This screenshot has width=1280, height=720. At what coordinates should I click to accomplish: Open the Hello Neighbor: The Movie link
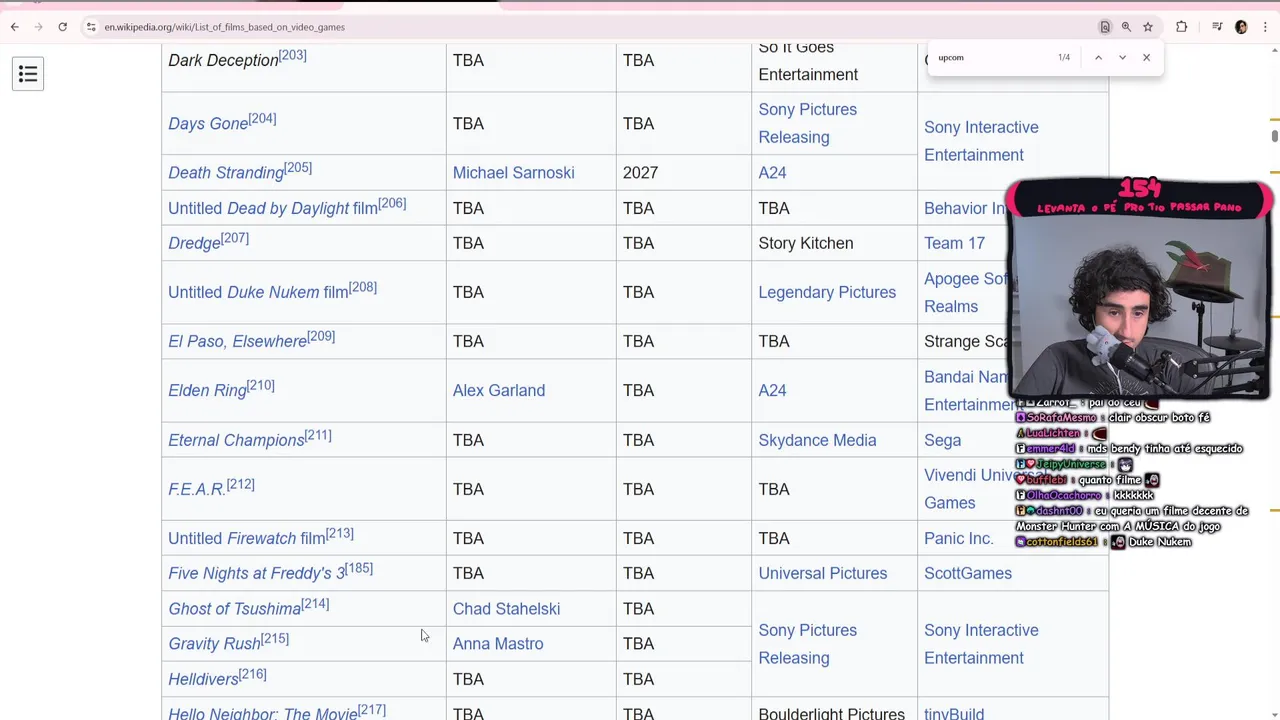coord(263,713)
